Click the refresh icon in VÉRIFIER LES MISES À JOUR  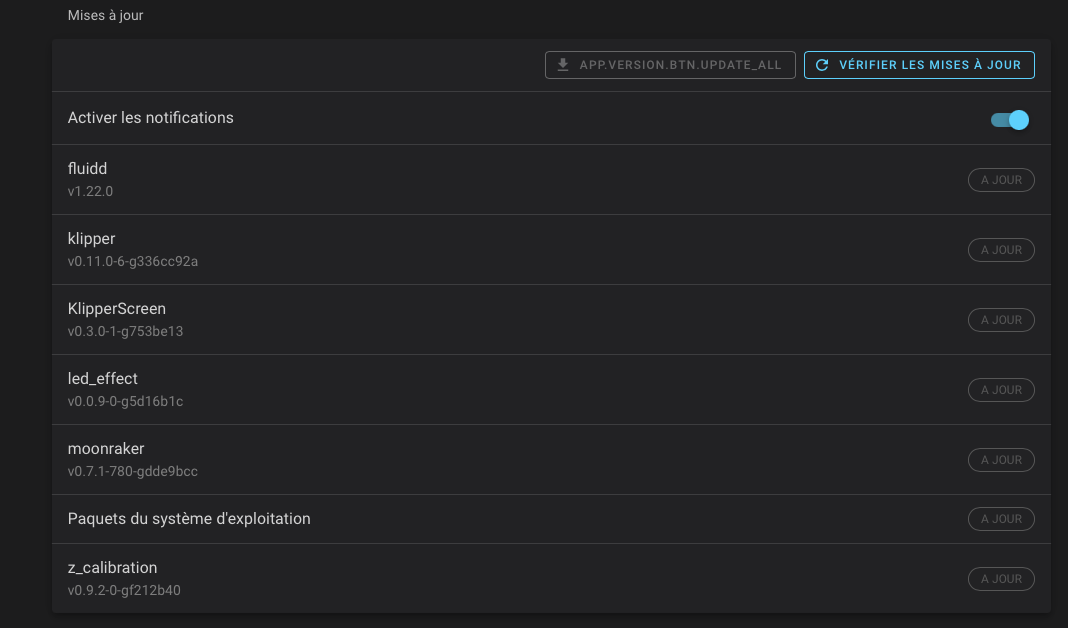click(x=821, y=64)
